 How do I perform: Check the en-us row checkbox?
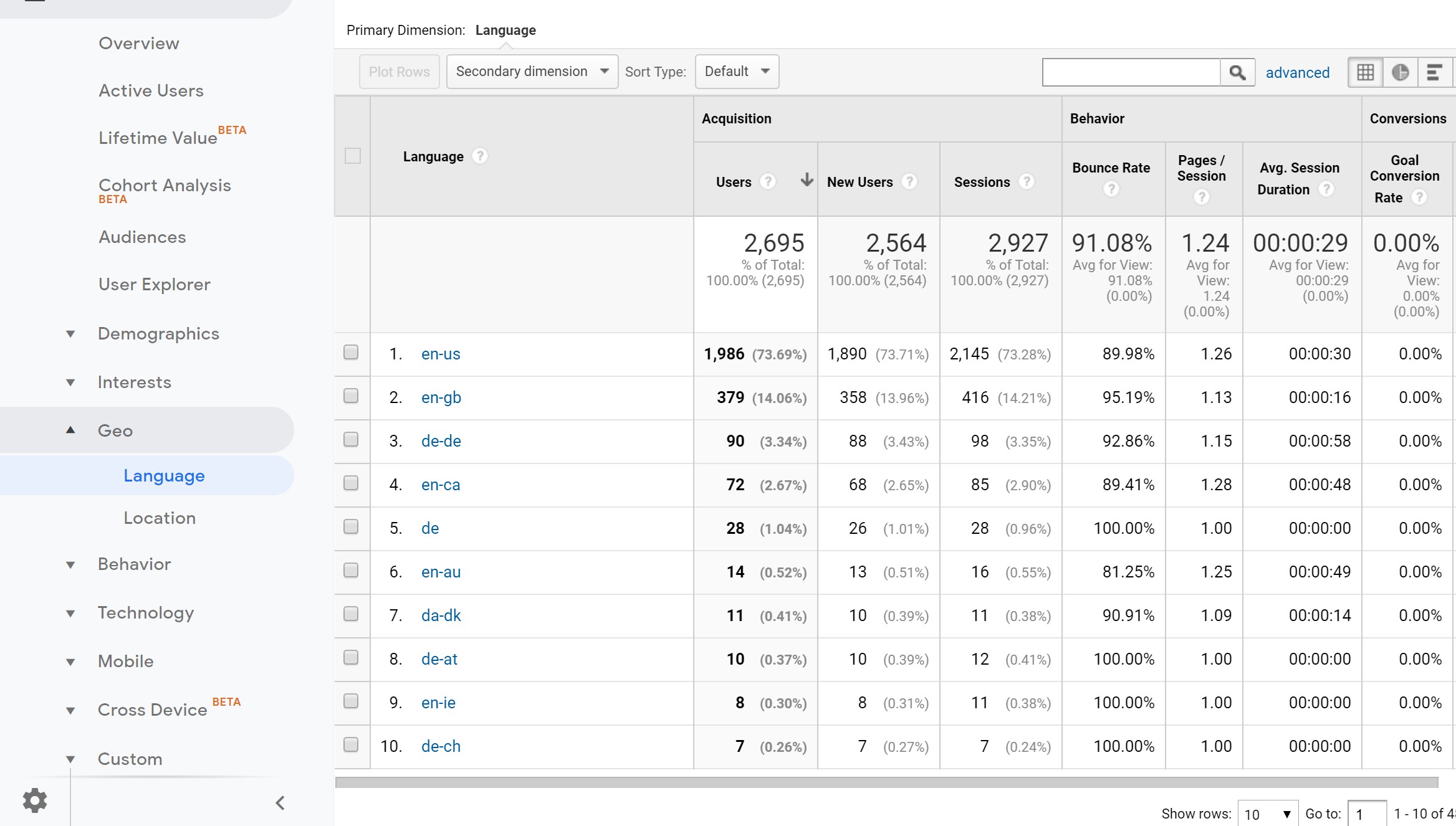coord(351,353)
